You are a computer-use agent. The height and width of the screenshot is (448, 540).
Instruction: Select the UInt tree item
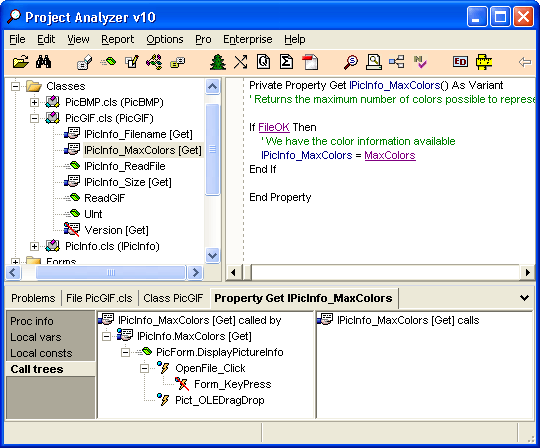tap(93, 214)
